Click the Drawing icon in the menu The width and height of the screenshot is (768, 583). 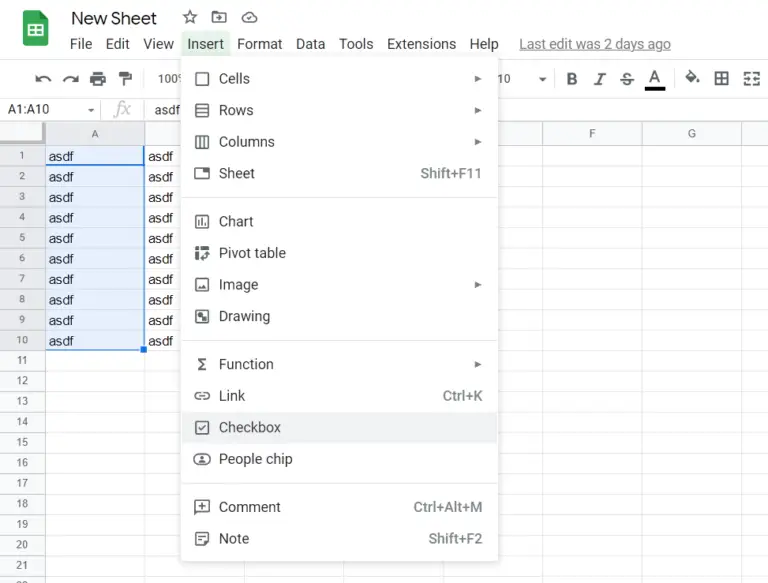tap(202, 316)
